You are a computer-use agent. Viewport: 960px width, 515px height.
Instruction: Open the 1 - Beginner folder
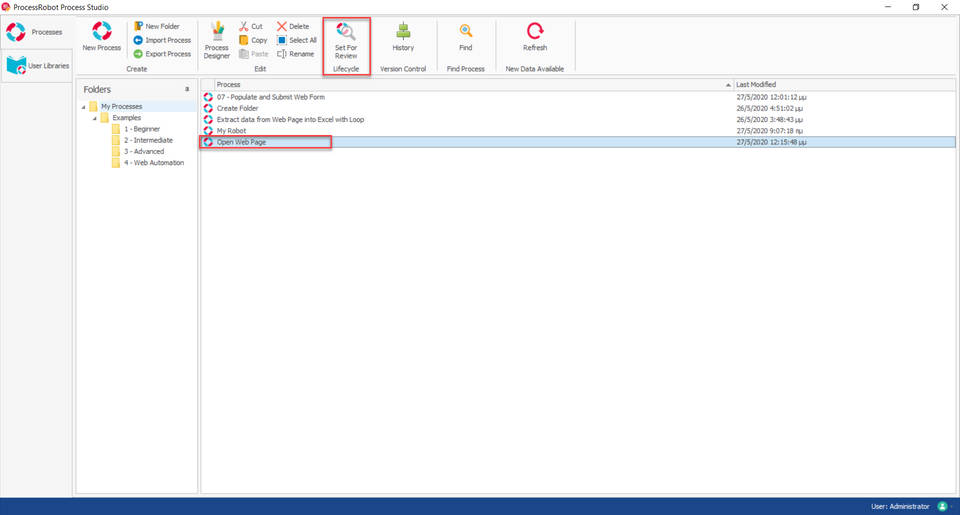click(x=141, y=129)
